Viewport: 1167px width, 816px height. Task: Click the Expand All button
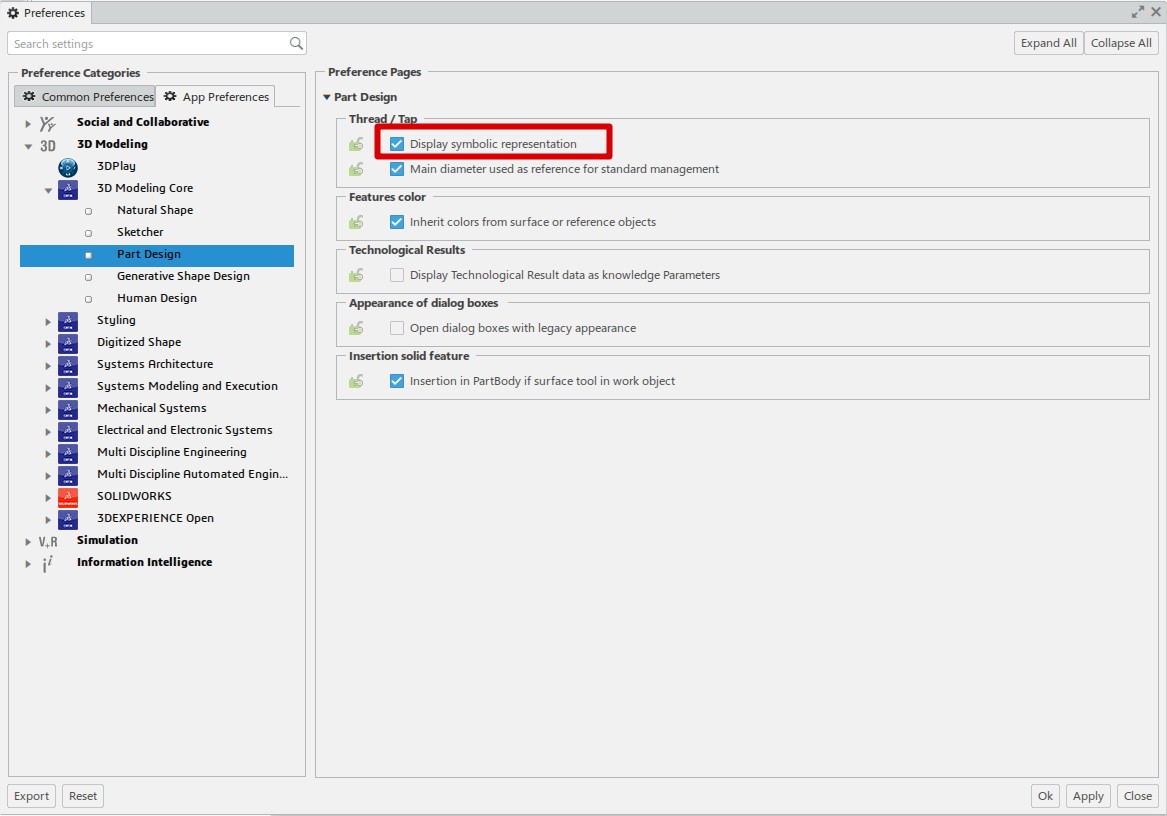click(1048, 43)
